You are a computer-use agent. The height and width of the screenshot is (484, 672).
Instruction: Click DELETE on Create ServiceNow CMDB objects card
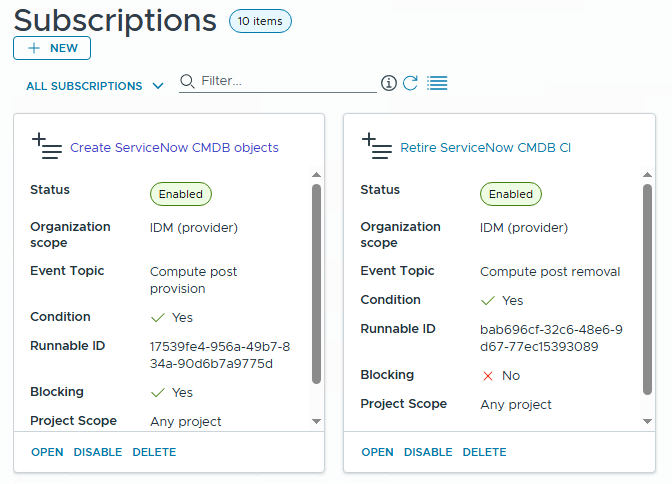pyautogui.click(x=154, y=452)
